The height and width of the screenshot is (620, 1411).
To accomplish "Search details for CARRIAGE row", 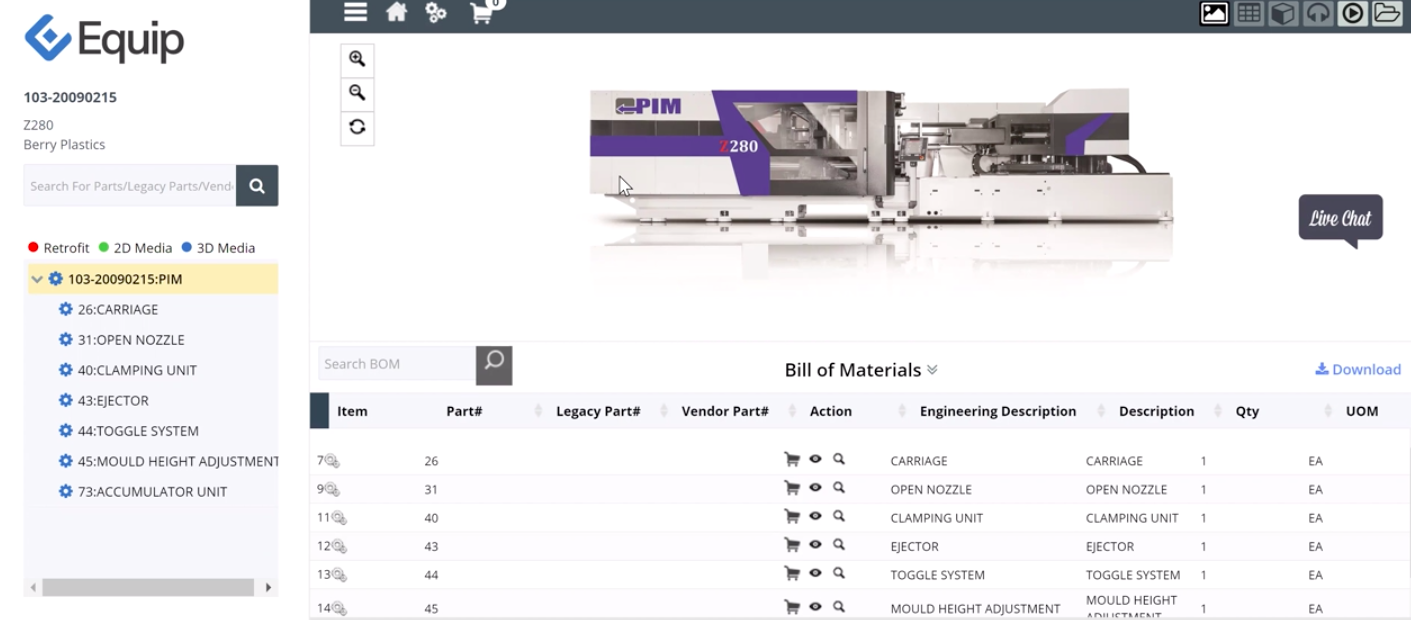I will [839, 459].
